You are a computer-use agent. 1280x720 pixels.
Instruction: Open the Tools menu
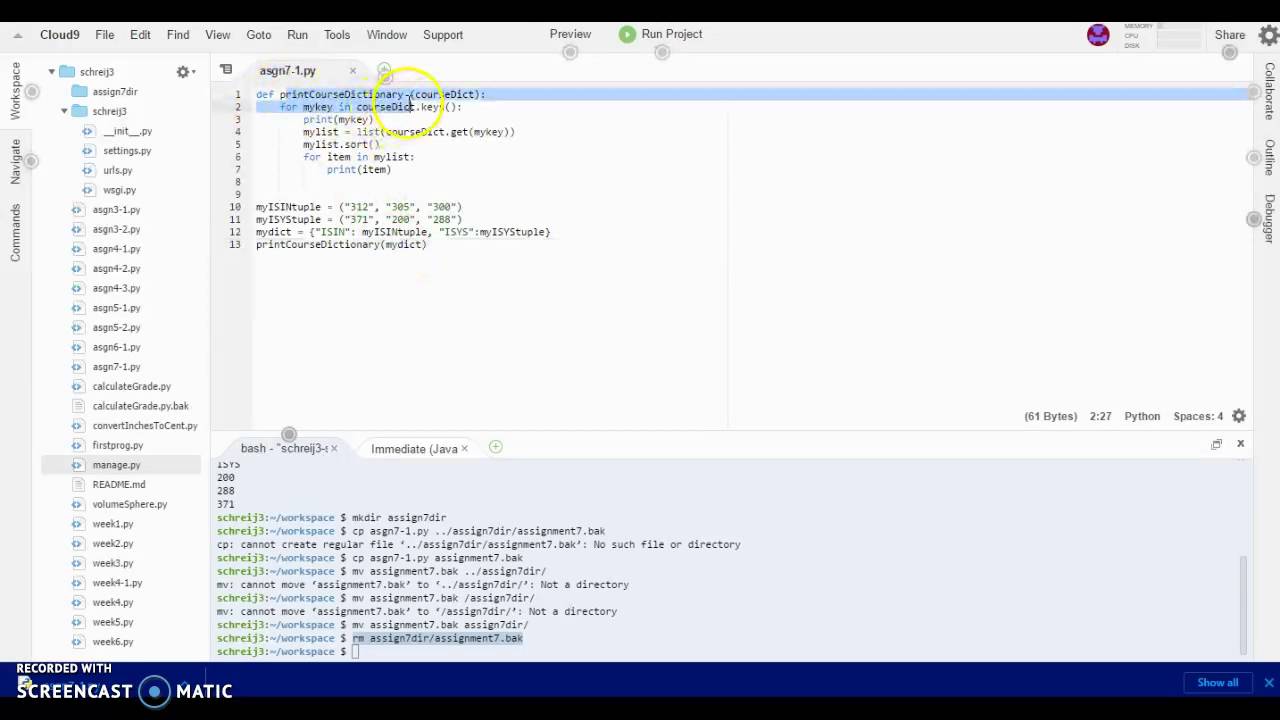coord(337,35)
